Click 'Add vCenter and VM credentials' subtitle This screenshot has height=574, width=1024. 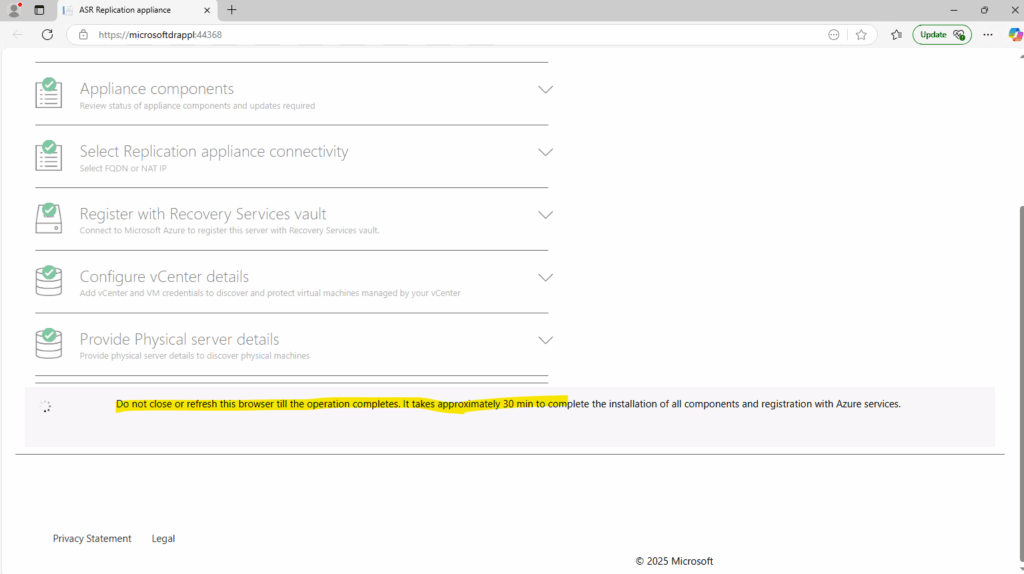pyautogui.click(x=270, y=293)
